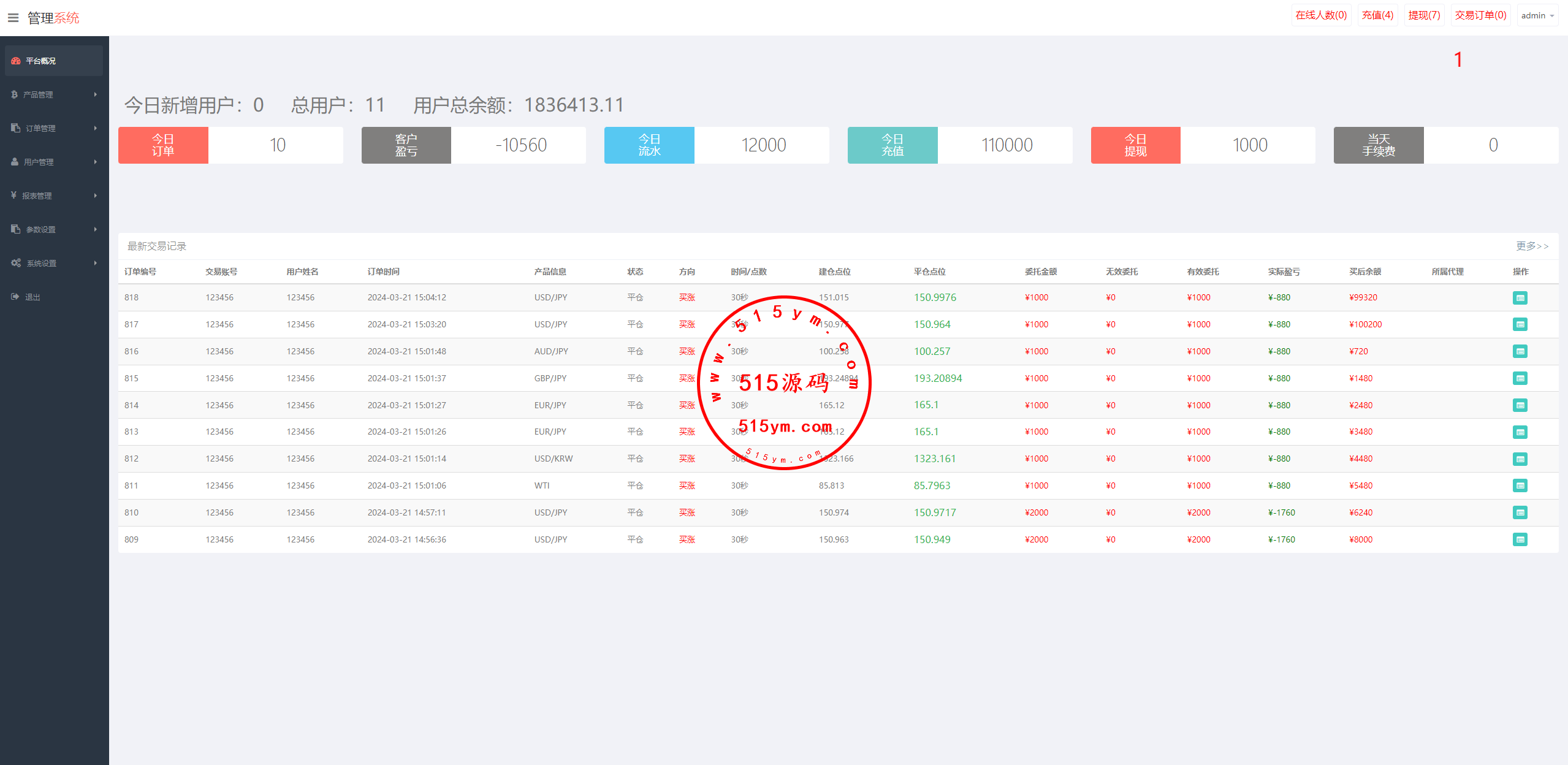Image resolution: width=1568 pixels, height=765 pixels.
Task: Open details icon for order 818
Action: click(x=1520, y=298)
